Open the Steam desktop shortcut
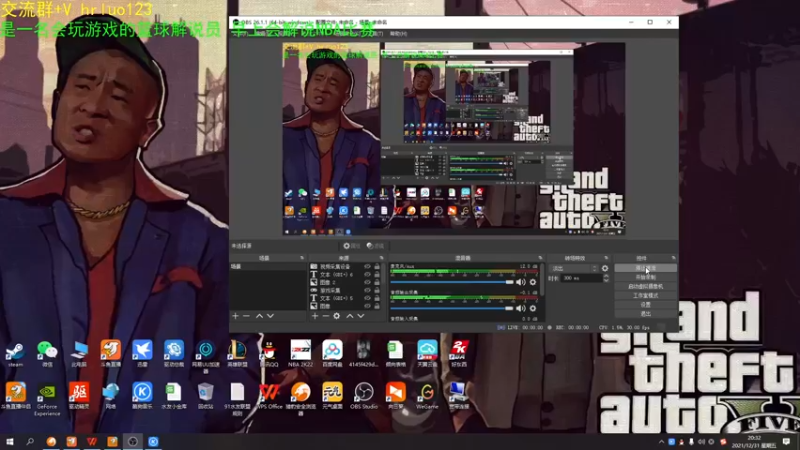Image resolution: width=800 pixels, height=450 pixels. (x=15, y=354)
